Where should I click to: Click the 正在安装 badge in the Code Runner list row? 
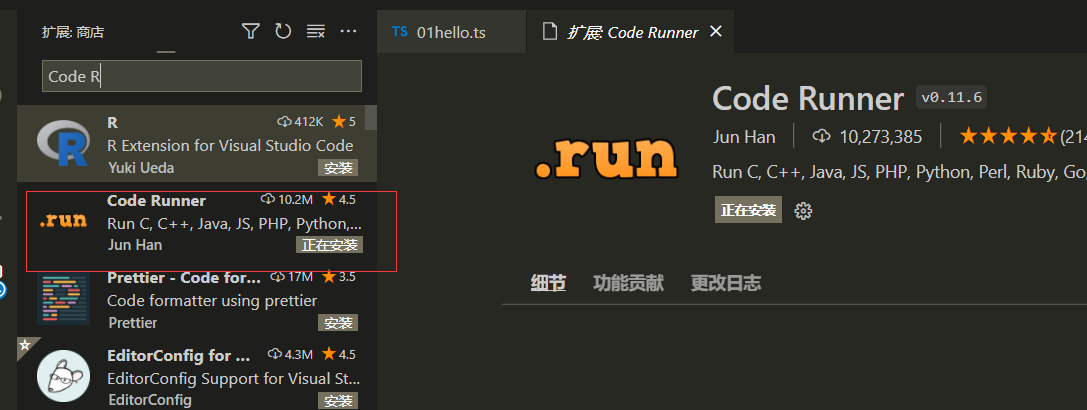pyautogui.click(x=329, y=244)
